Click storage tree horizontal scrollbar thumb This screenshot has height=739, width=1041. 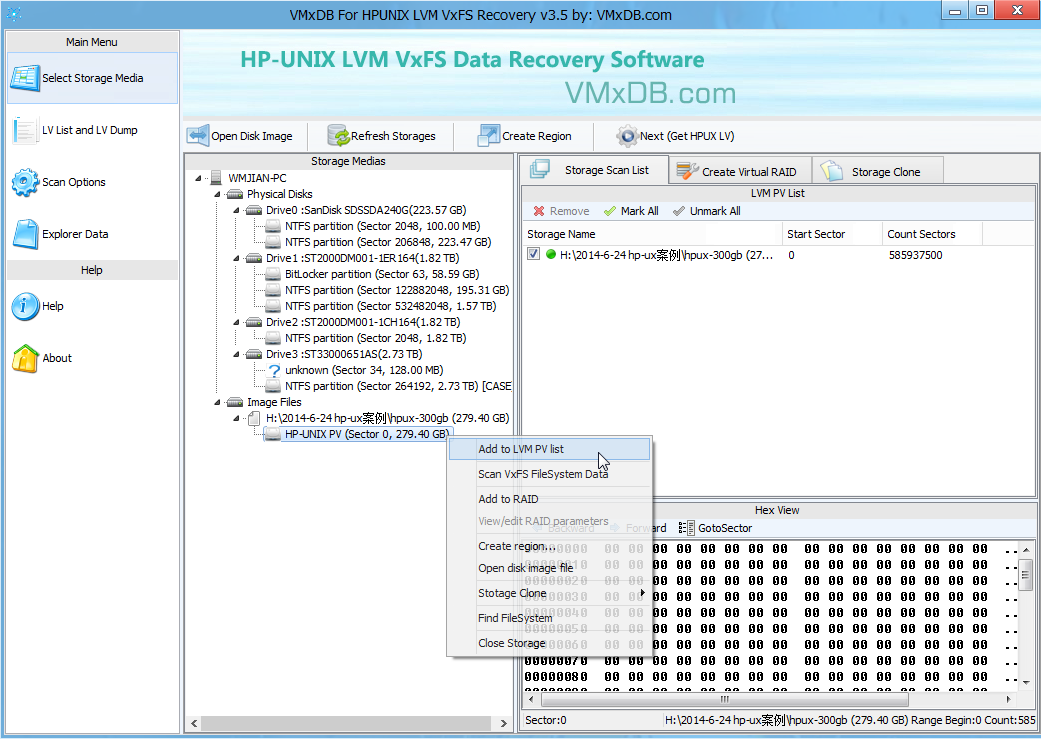click(x=346, y=723)
